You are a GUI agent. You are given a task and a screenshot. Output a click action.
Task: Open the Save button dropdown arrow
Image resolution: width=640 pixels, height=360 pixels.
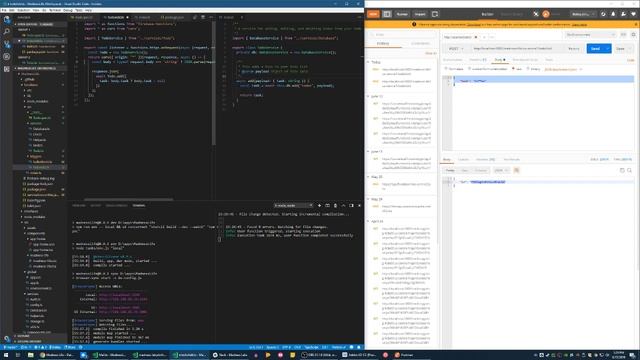pyautogui.click(x=630, y=49)
